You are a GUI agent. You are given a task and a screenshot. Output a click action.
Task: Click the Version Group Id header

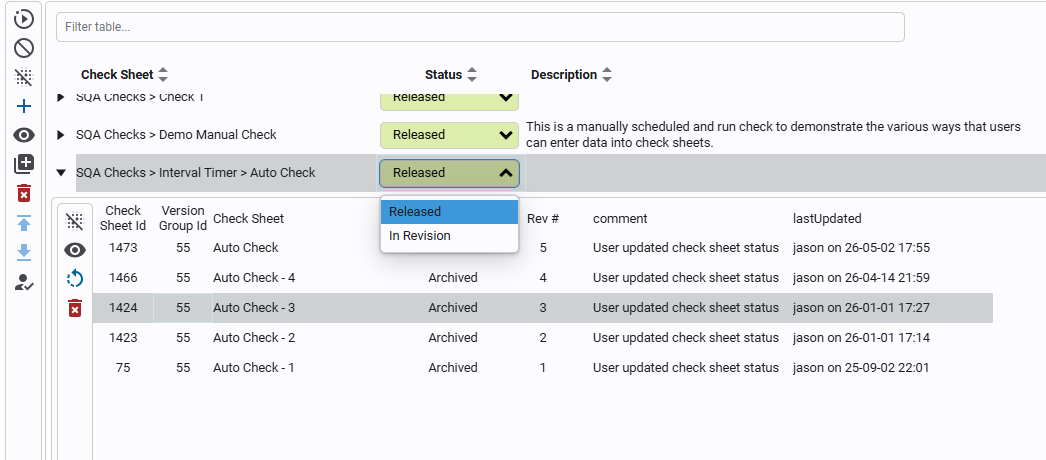coord(183,218)
